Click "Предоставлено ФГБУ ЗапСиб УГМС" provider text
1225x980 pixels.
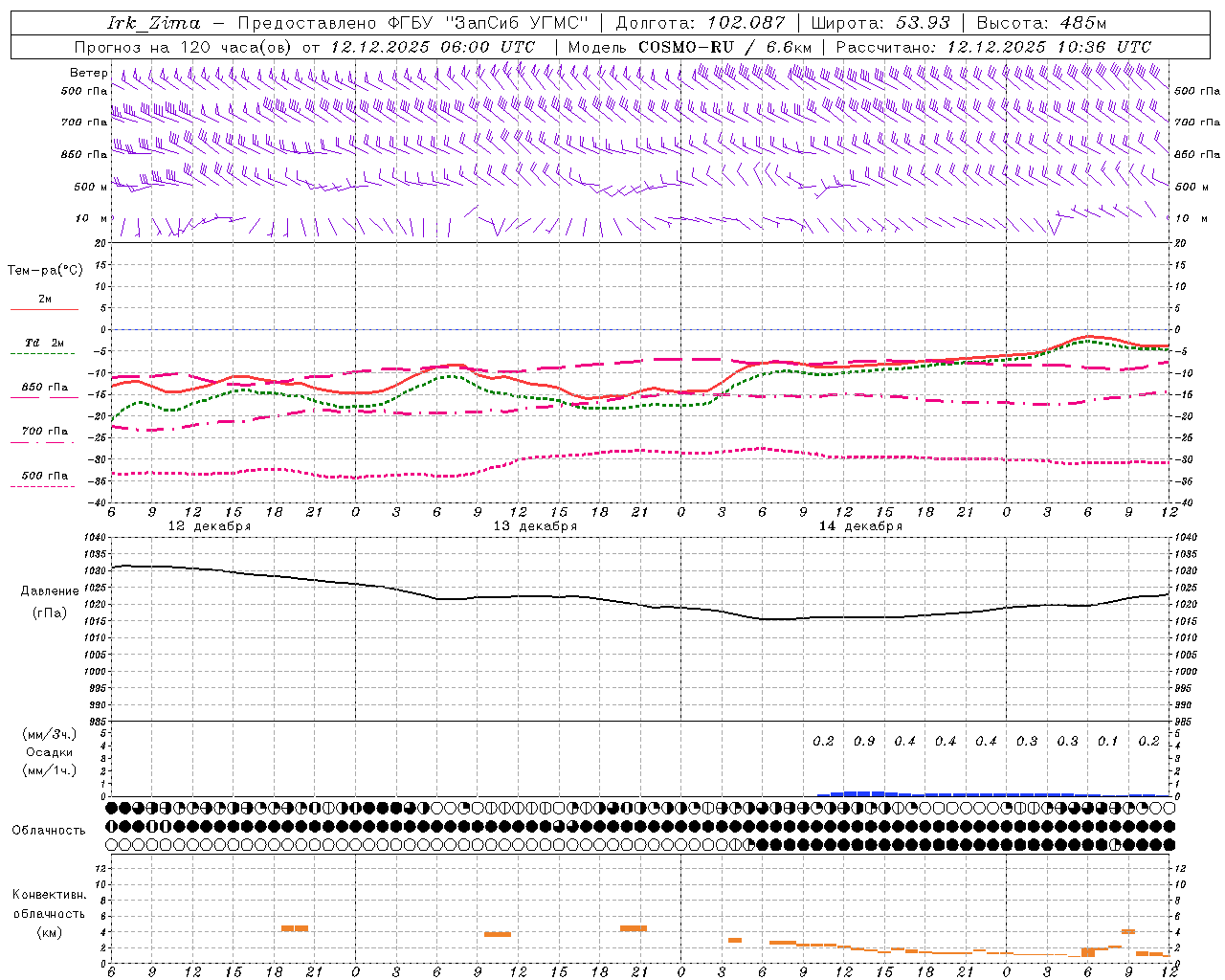[412, 23]
